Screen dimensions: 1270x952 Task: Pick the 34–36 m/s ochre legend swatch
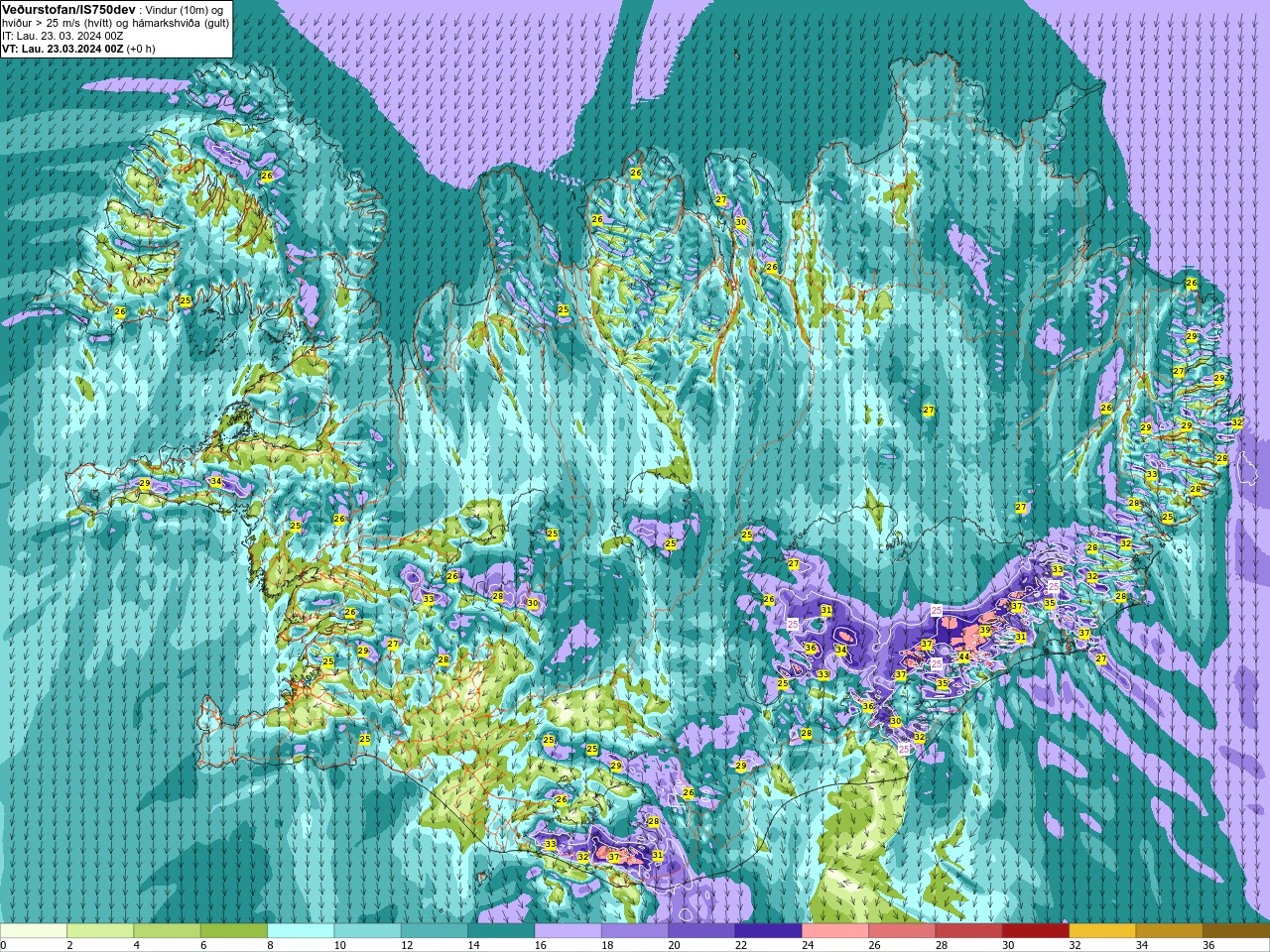point(1169,931)
